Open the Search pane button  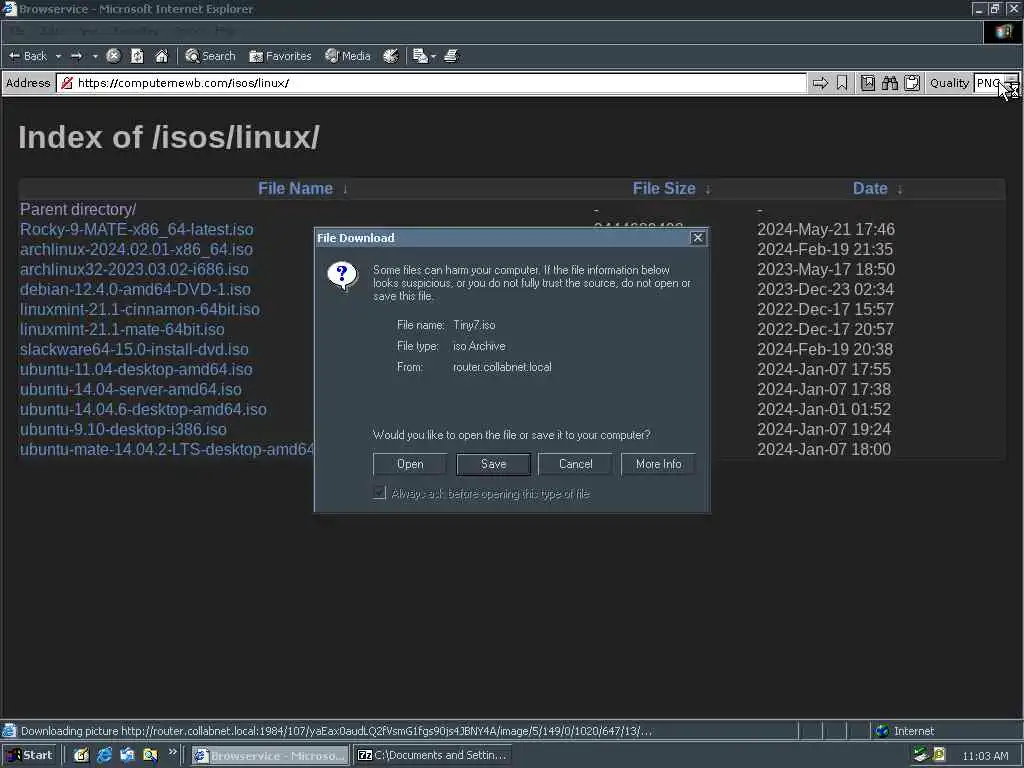click(x=210, y=56)
